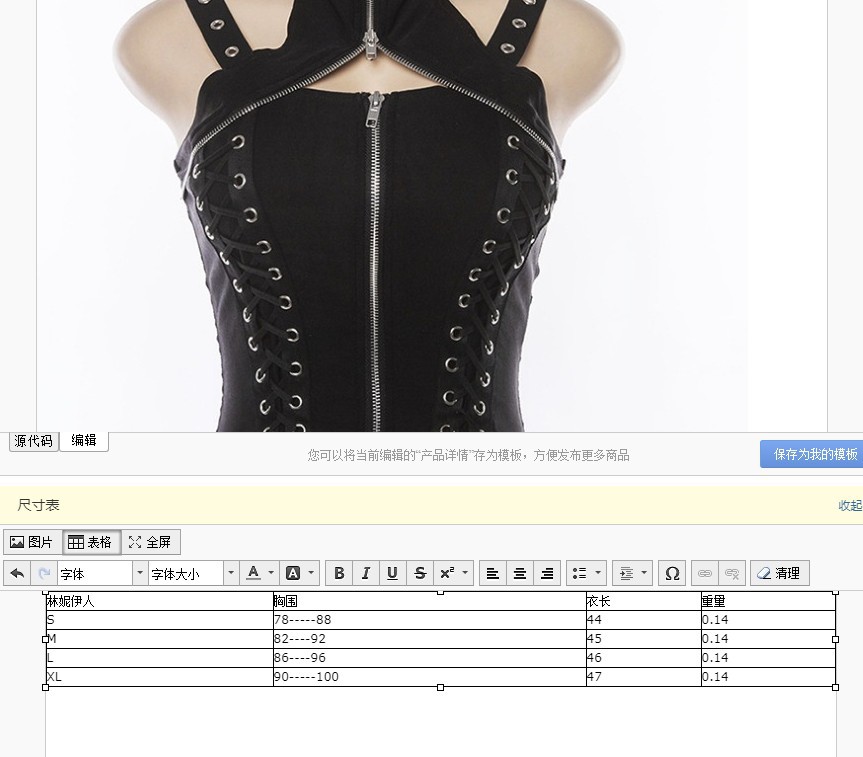Screen dimensions: 863x757
Task: Click 保存为我的模板 save template button
Action: pyautogui.click(x=811, y=454)
